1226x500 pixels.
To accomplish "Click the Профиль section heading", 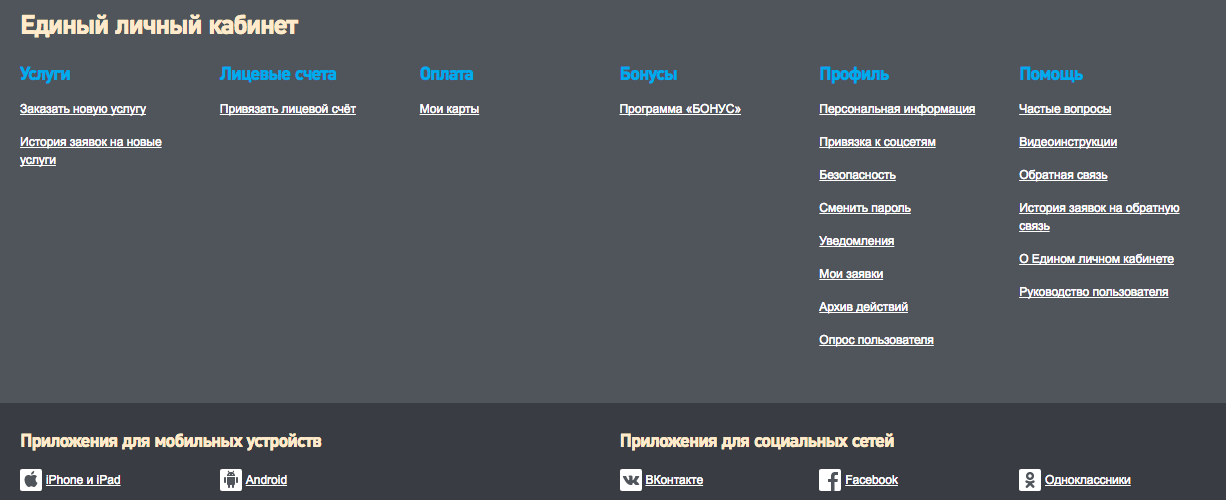I will 854,74.
